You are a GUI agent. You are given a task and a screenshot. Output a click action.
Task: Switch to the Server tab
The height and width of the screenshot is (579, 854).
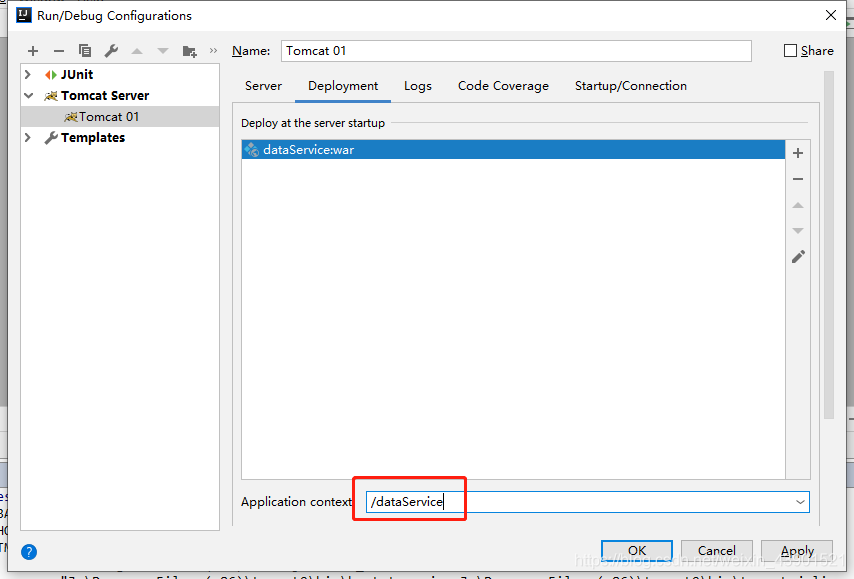pos(263,86)
